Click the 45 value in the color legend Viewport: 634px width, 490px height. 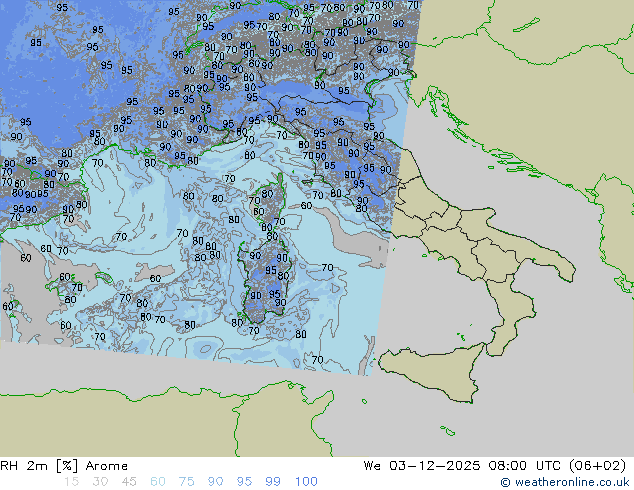pos(129,482)
